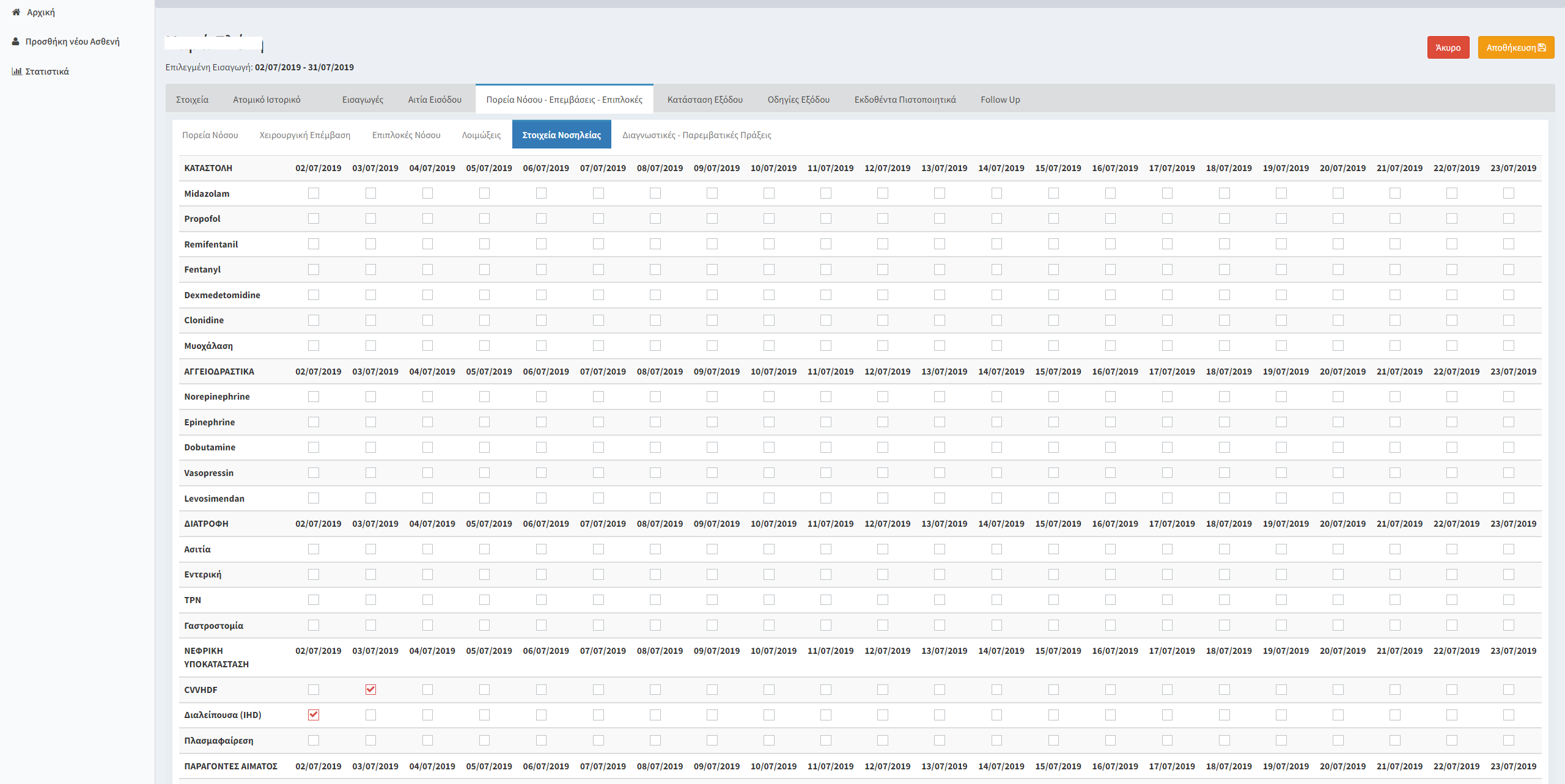This screenshot has width=1565, height=784.
Task: Uncheck CVVHDF for 03/07/2019
Action: [370, 689]
